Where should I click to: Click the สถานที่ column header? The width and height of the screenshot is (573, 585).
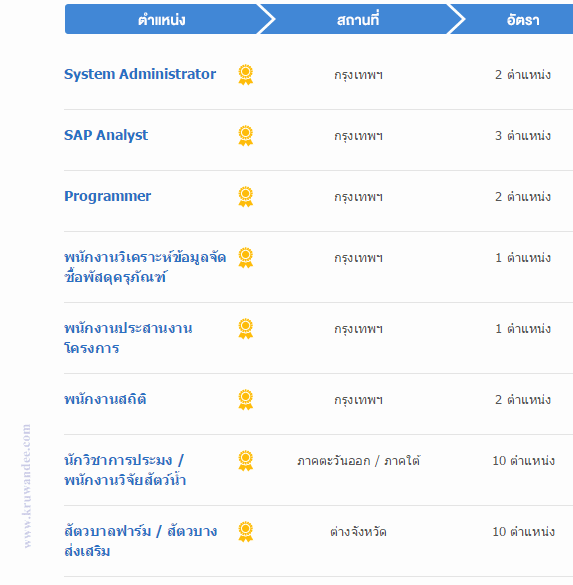[x=358, y=19]
